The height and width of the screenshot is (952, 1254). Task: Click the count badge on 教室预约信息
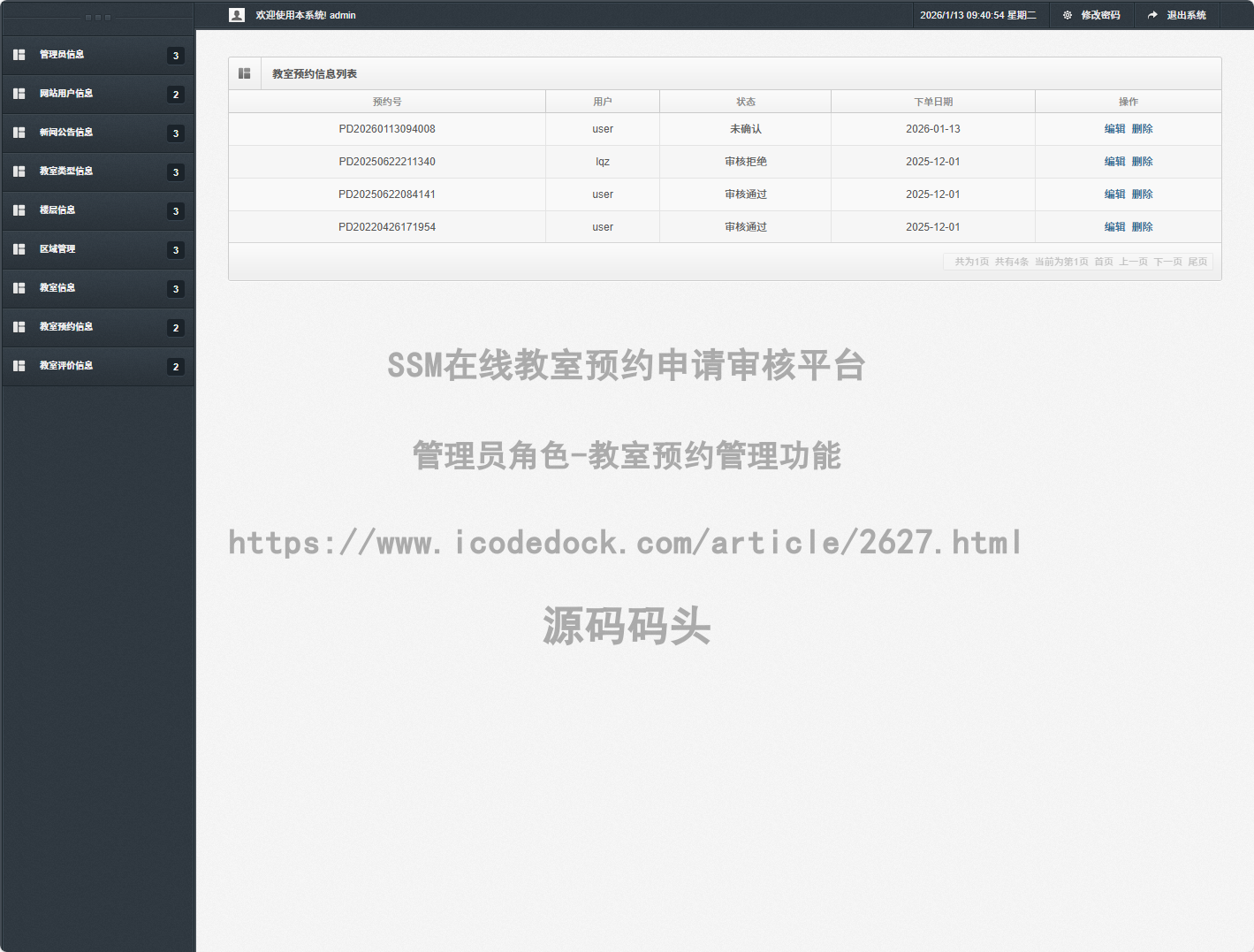coord(176,327)
